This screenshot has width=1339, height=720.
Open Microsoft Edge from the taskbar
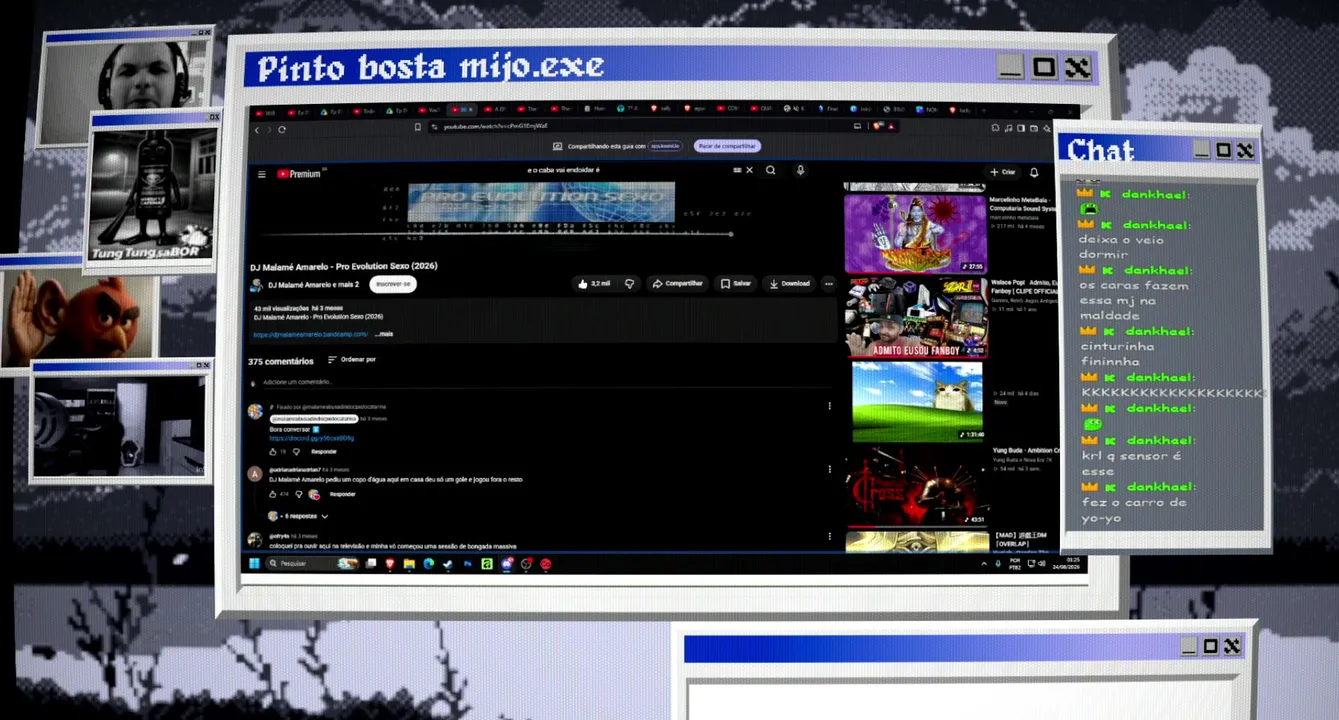pyautogui.click(x=428, y=564)
